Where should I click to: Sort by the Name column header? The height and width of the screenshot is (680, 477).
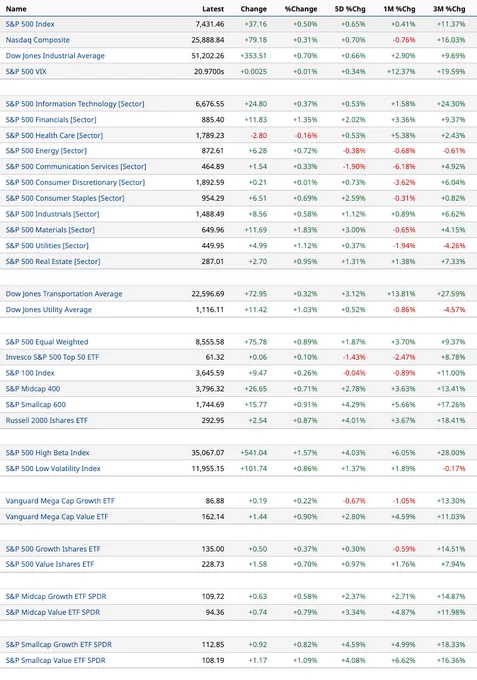point(16,9)
